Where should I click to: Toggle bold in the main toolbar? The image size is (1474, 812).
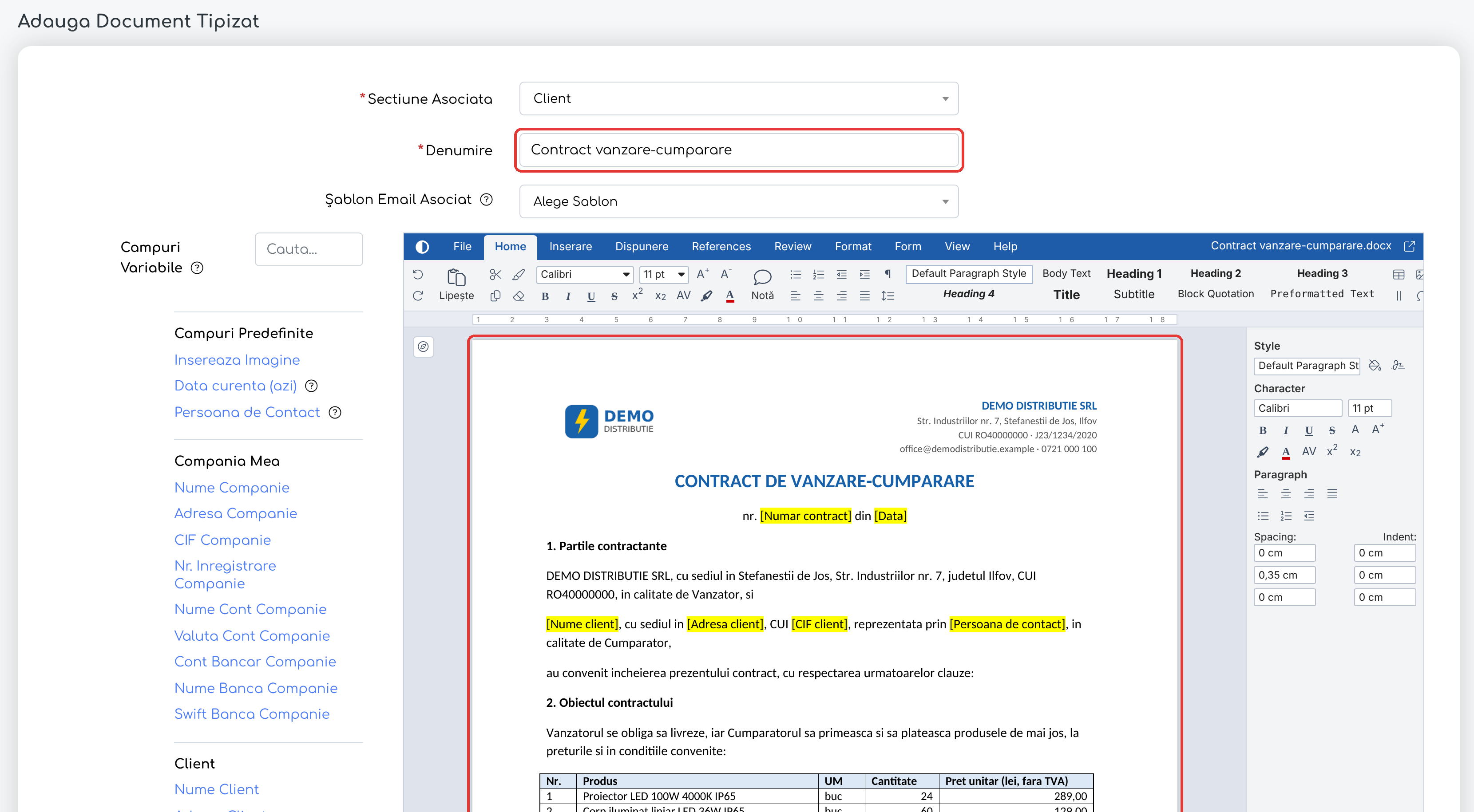[545, 296]
